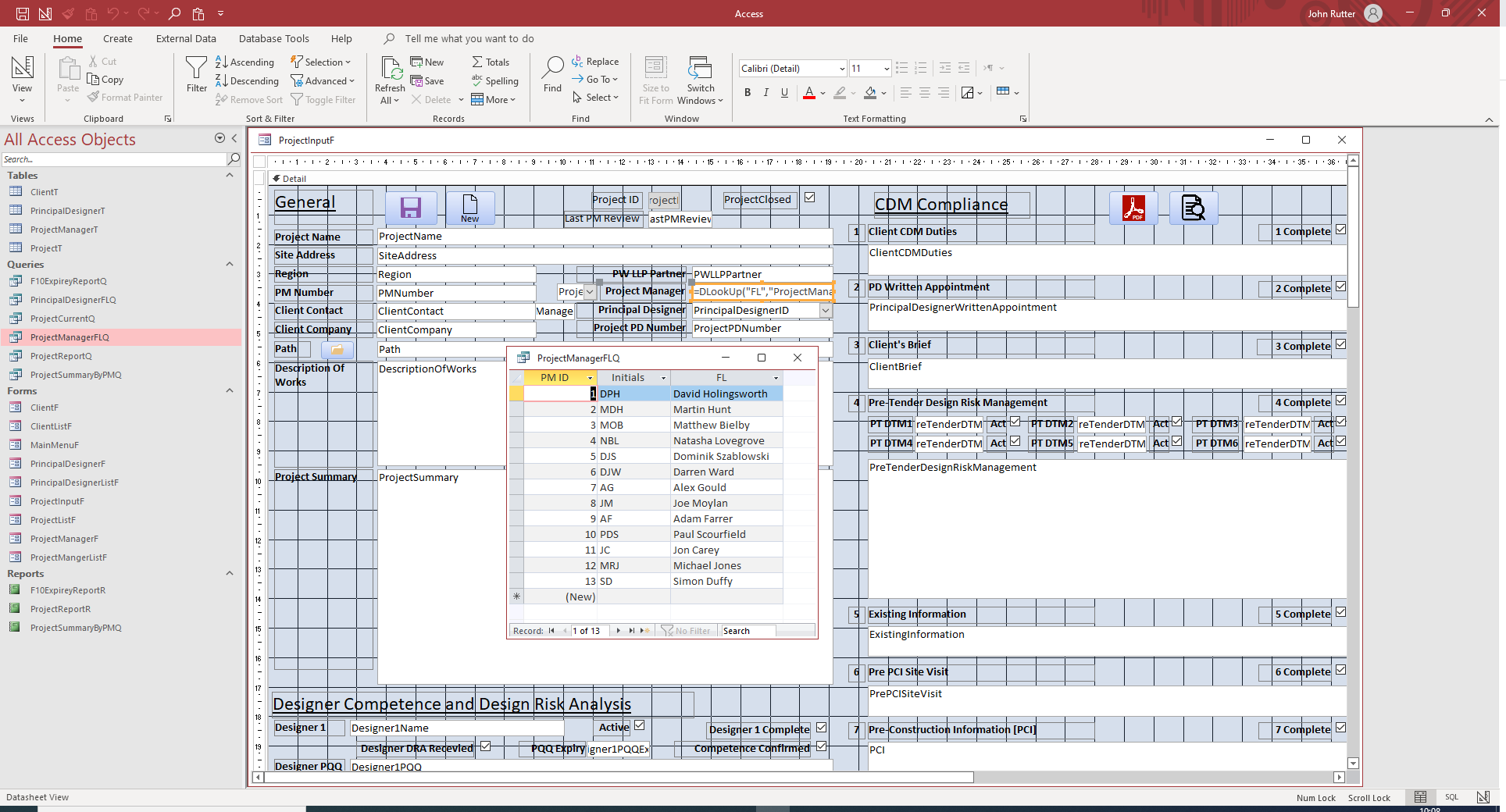Click the Save icon in the title bar
Image resolution: width=1506 pixels, height=812 pixels.
[23, 13]
